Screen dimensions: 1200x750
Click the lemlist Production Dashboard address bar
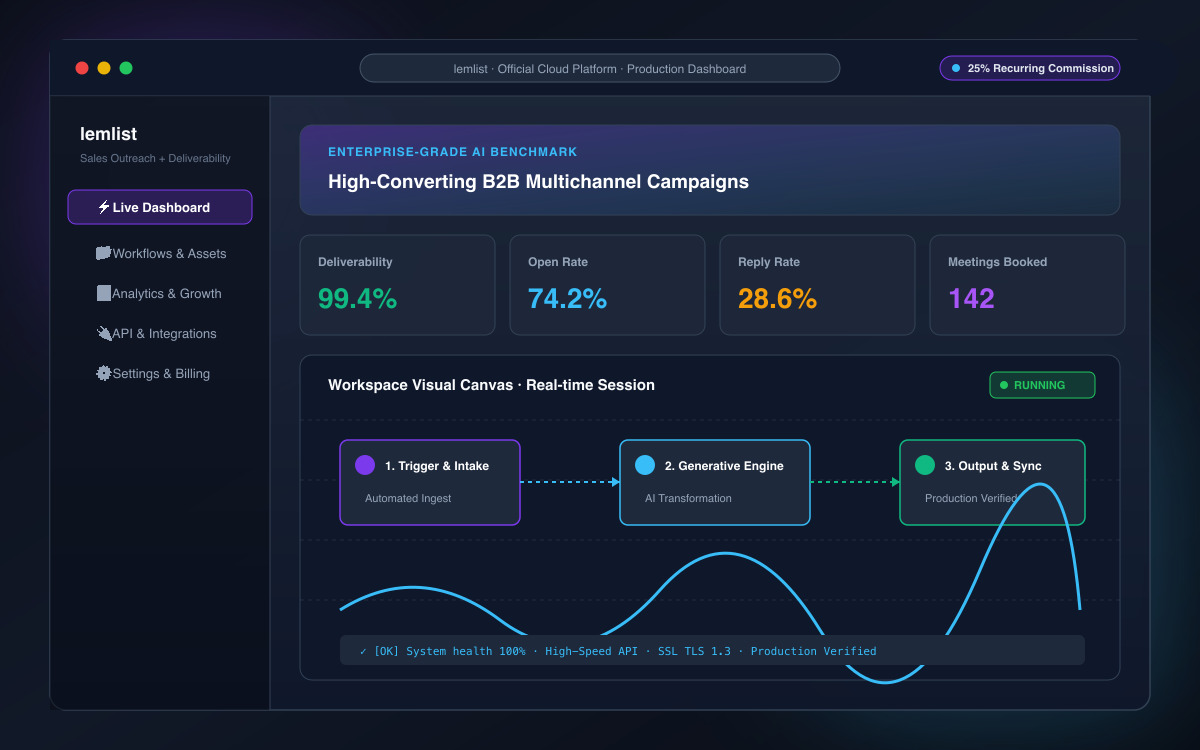(600, 68)
